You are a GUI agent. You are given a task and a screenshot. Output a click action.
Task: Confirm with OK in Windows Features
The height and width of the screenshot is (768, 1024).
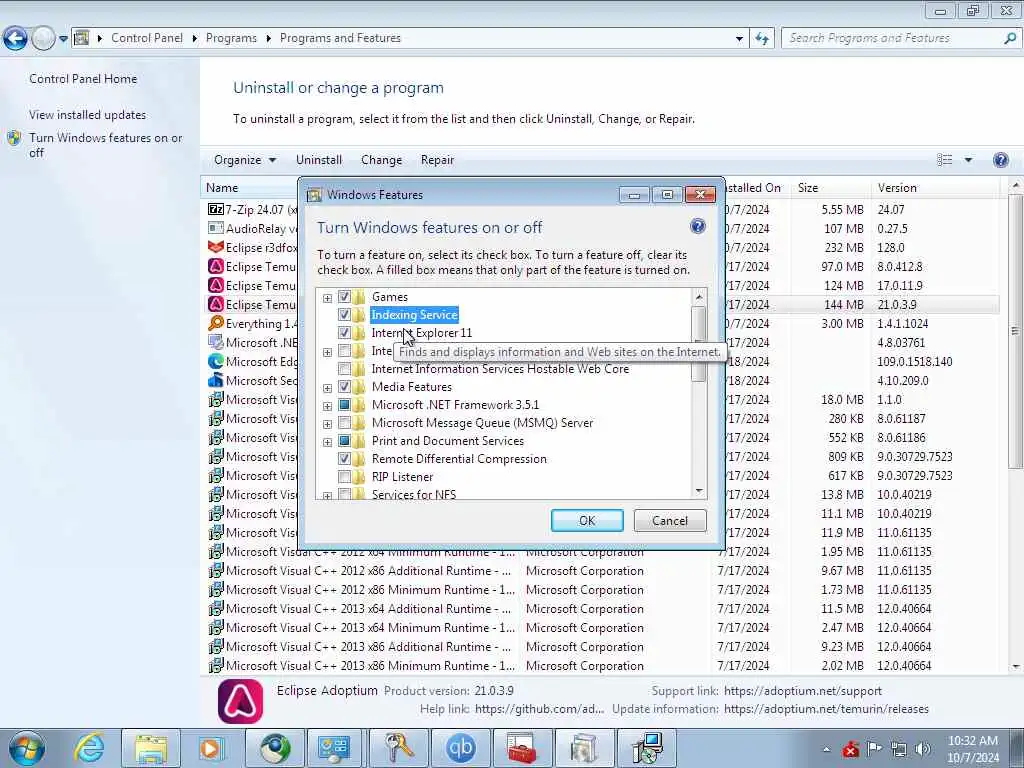pyautogui.click(x=586, y=520)
